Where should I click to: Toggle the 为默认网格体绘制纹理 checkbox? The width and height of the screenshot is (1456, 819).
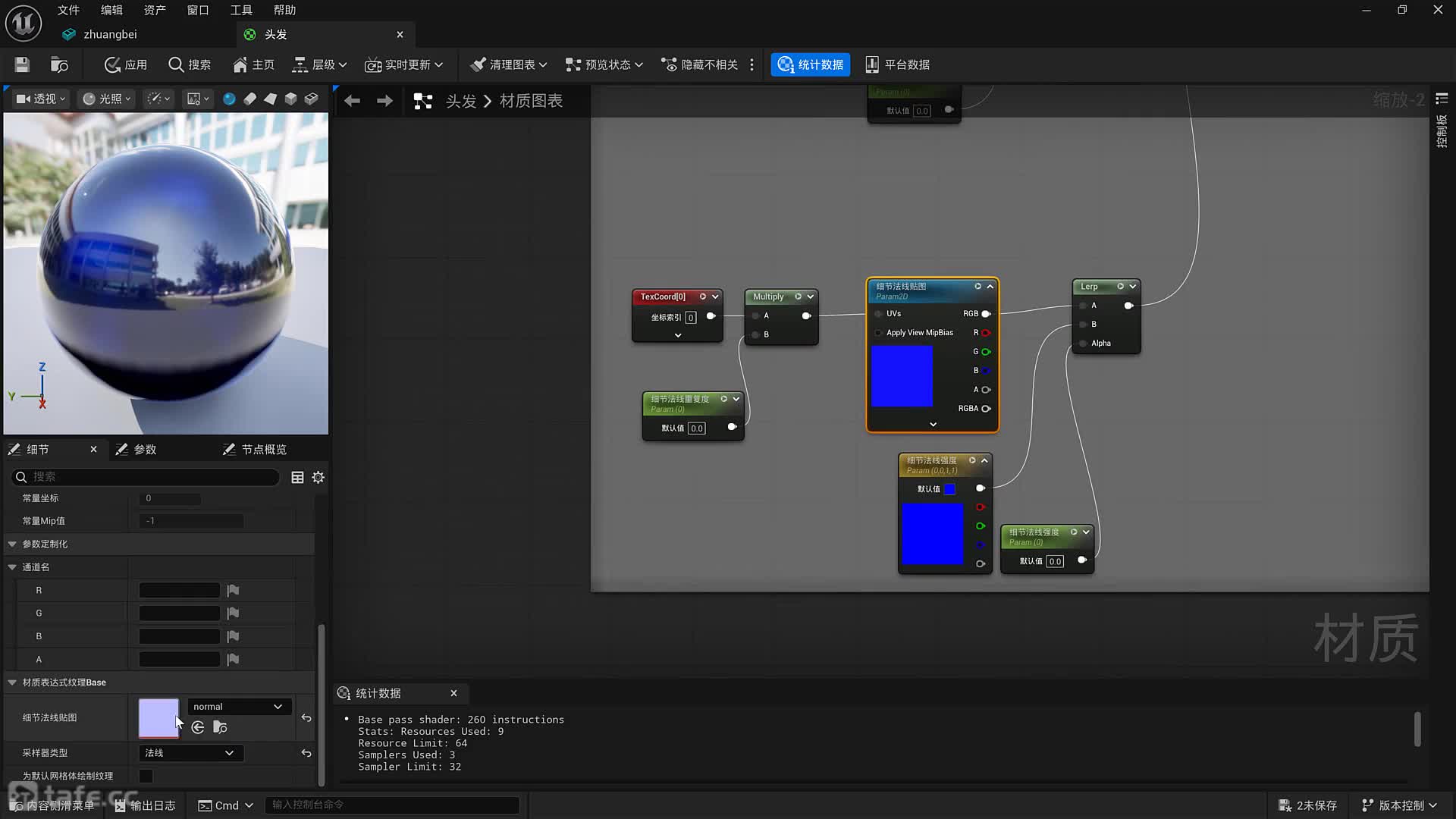146,776
